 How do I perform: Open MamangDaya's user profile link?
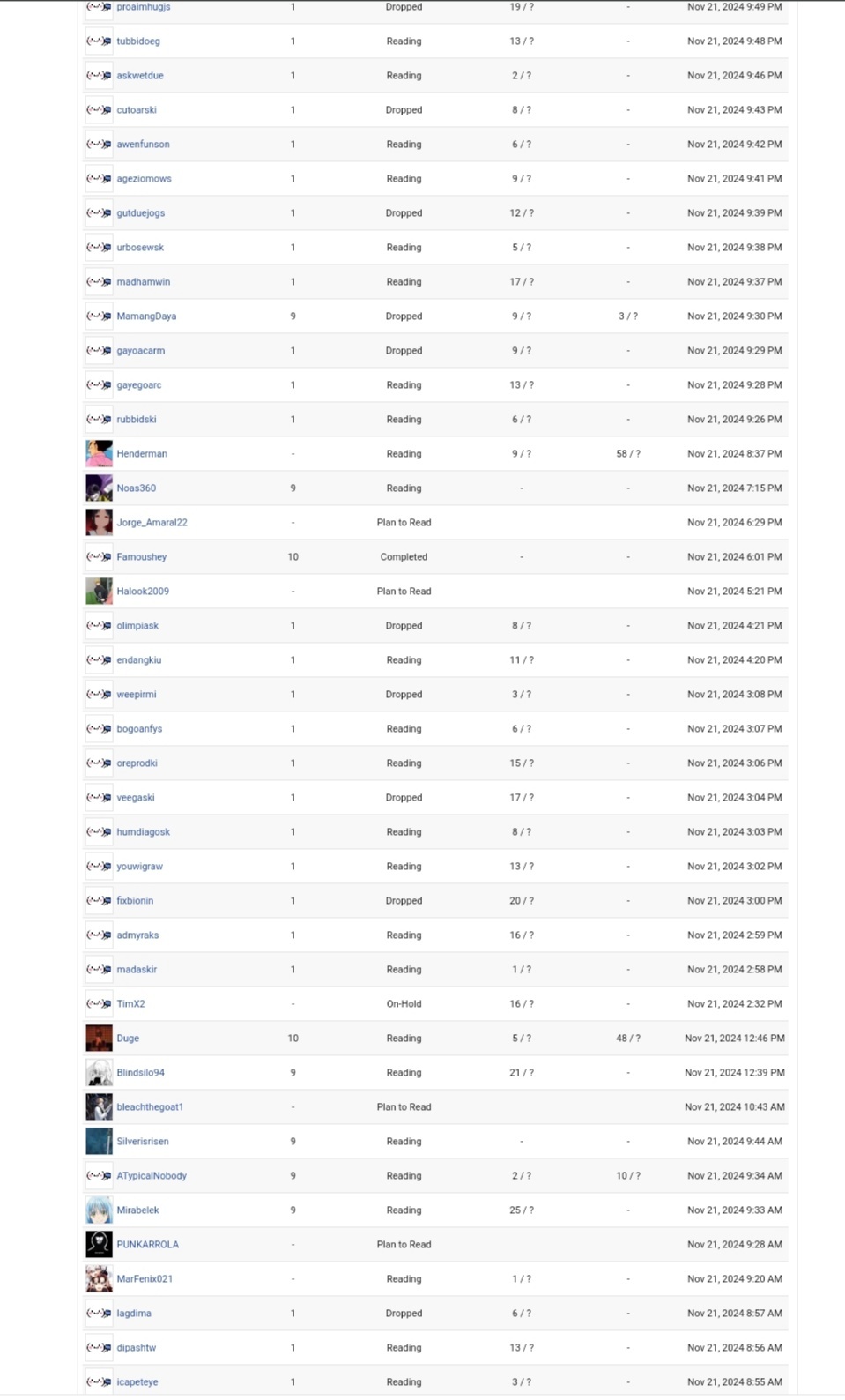[x=146, y=316]
